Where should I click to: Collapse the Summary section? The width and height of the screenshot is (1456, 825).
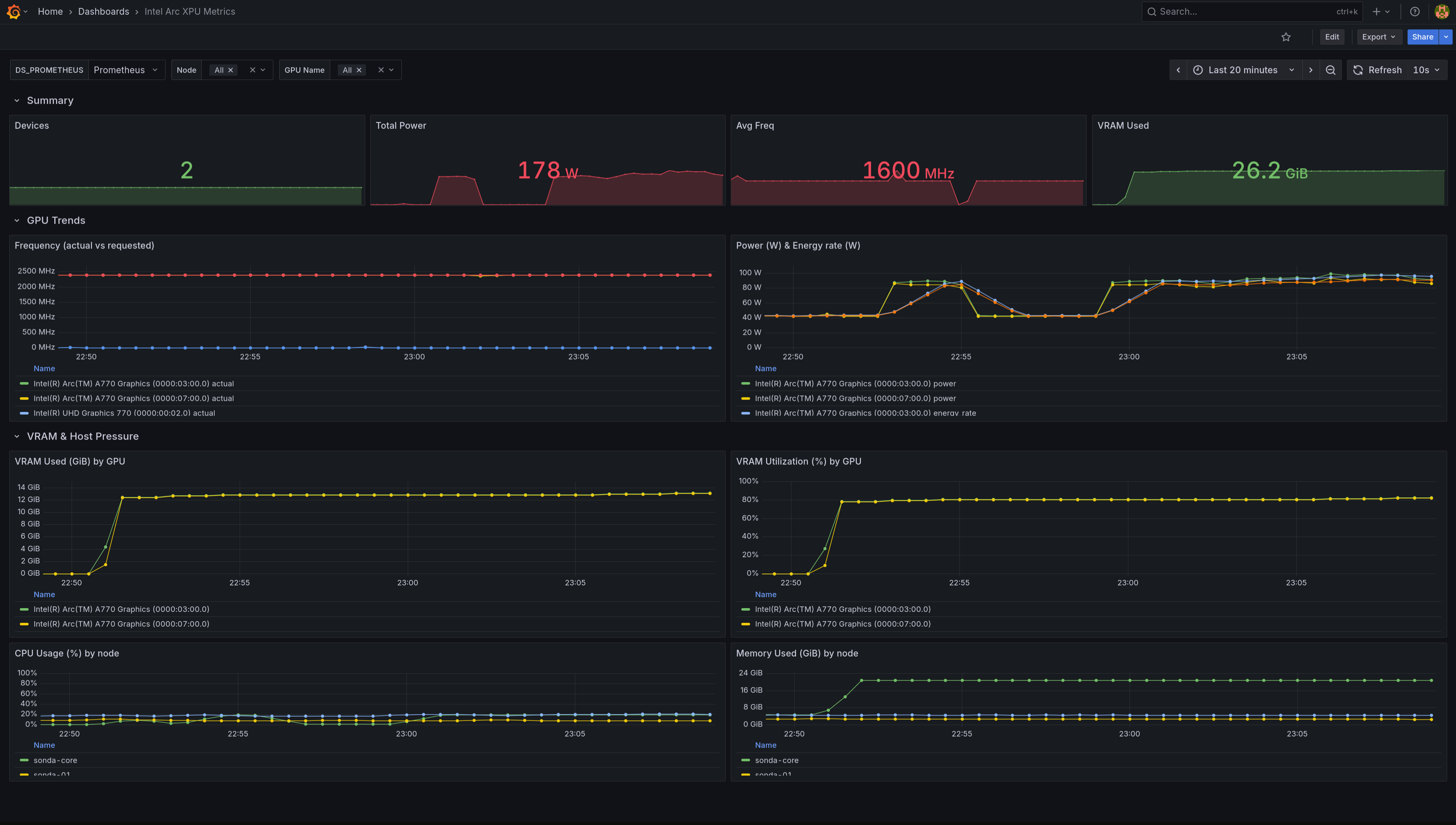click(x=16, y=100)
